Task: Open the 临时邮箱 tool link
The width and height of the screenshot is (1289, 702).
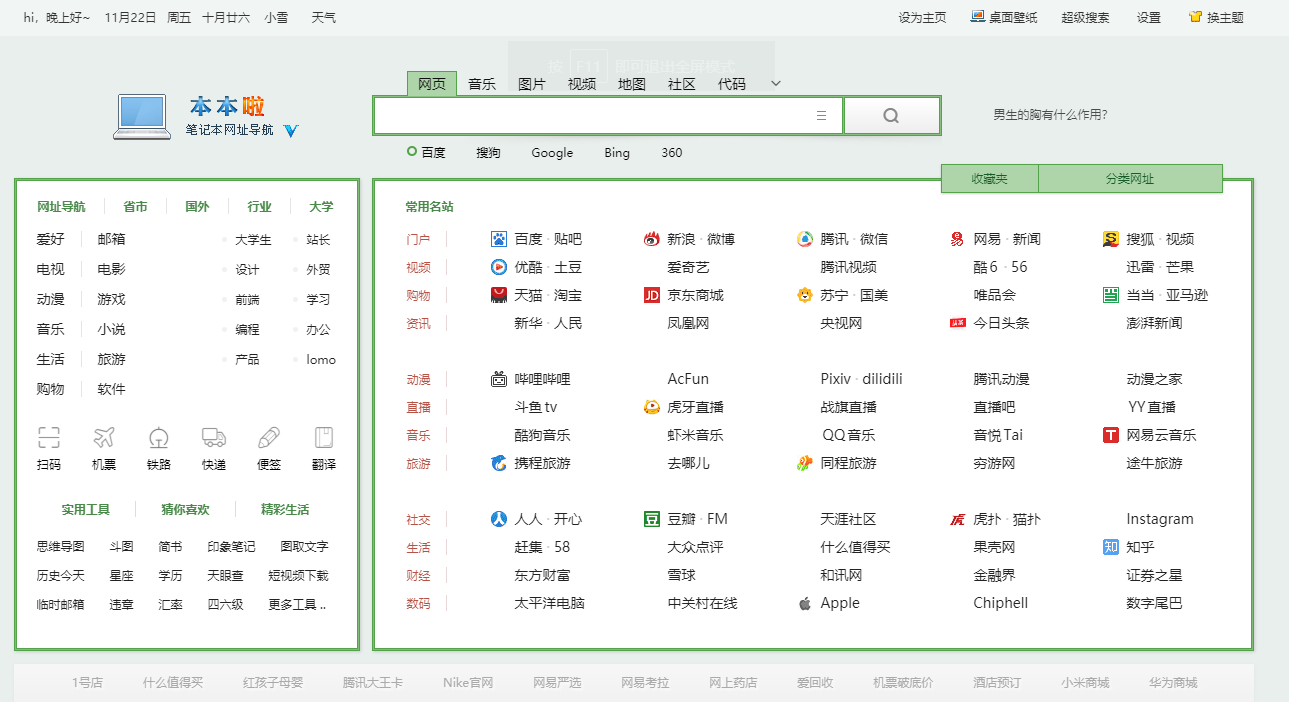Action: [x=61, y=604]
